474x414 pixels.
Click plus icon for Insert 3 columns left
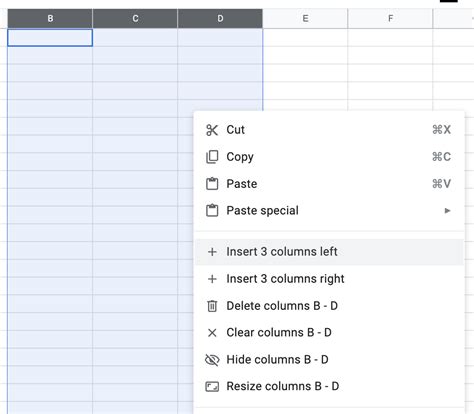tap(212, 252)
